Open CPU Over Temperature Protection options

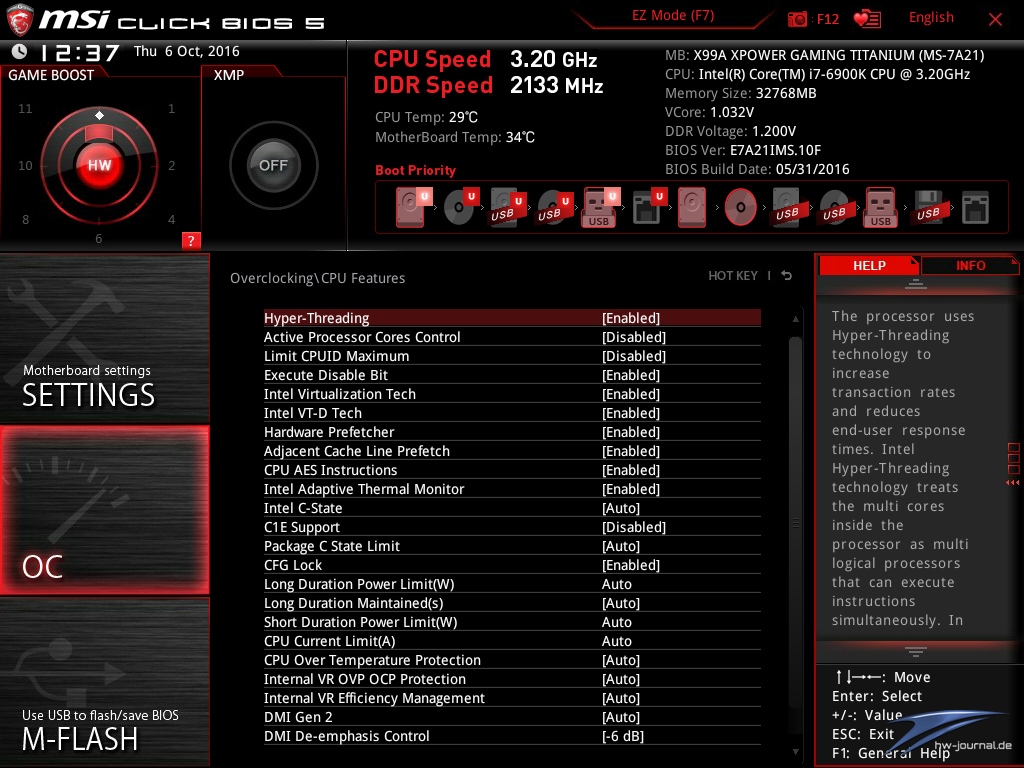[512, 660]
